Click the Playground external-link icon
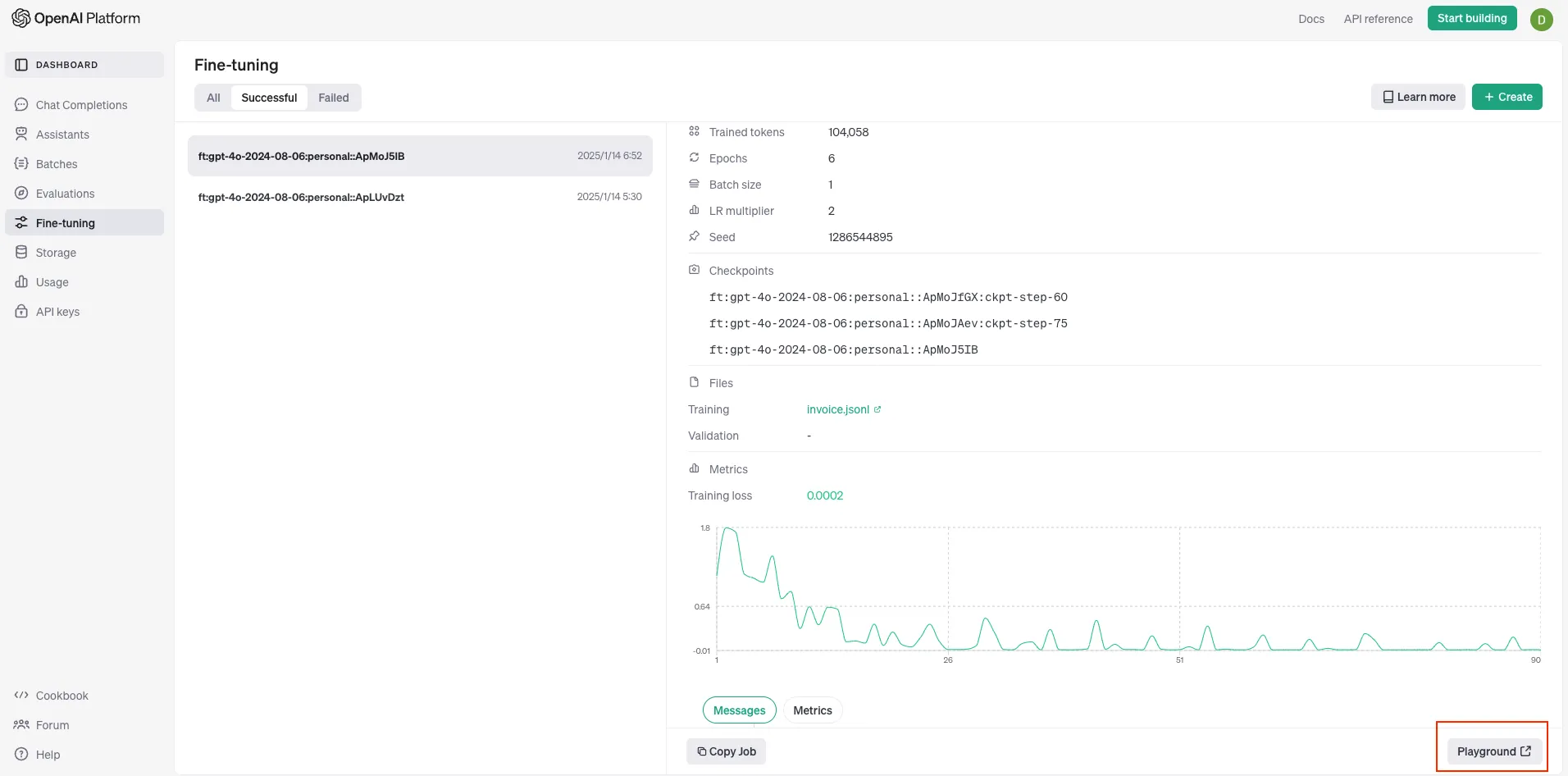The width and height of the screenshot is (1568, 776). point(1525,751)
